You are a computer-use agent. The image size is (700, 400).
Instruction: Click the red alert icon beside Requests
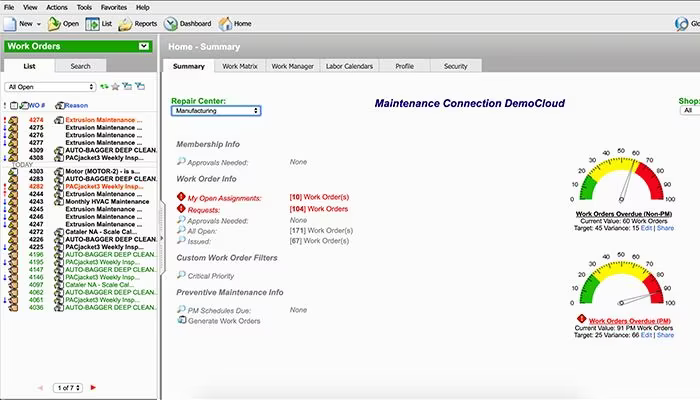tap(181, 208)
